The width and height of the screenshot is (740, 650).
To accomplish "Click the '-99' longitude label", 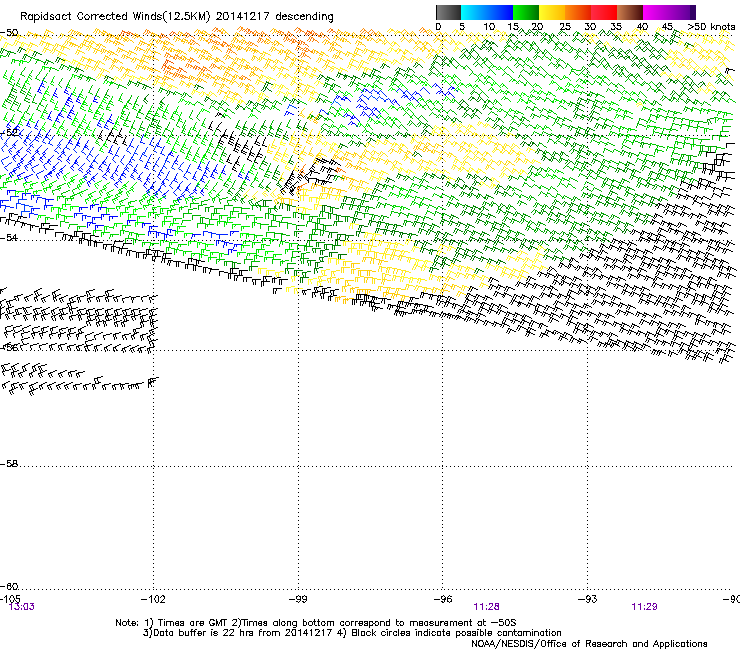I will pos(298,599).
